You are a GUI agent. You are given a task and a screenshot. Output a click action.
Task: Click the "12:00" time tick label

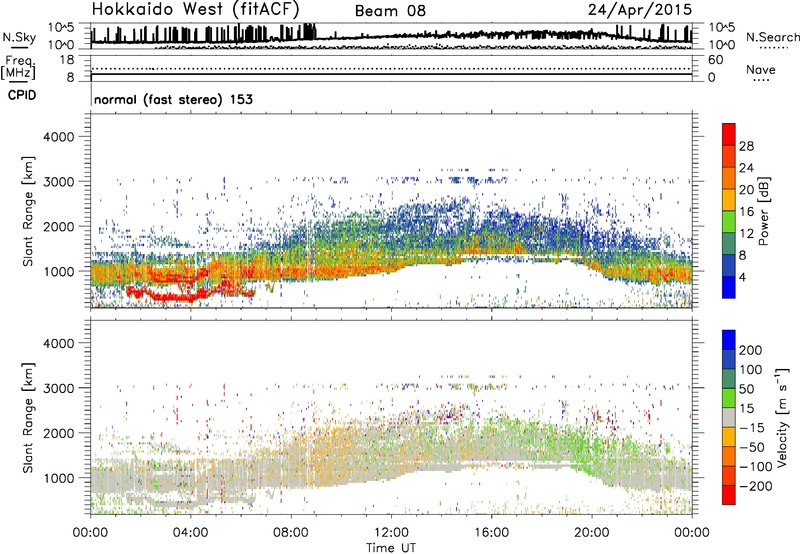[x=391, y=533]
